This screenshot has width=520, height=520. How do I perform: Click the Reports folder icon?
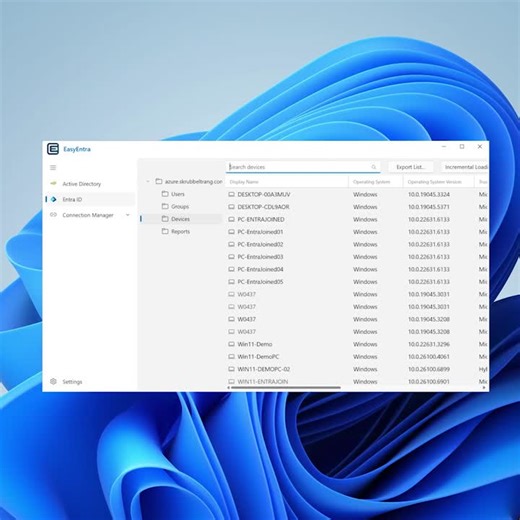(x=165, y=231)
